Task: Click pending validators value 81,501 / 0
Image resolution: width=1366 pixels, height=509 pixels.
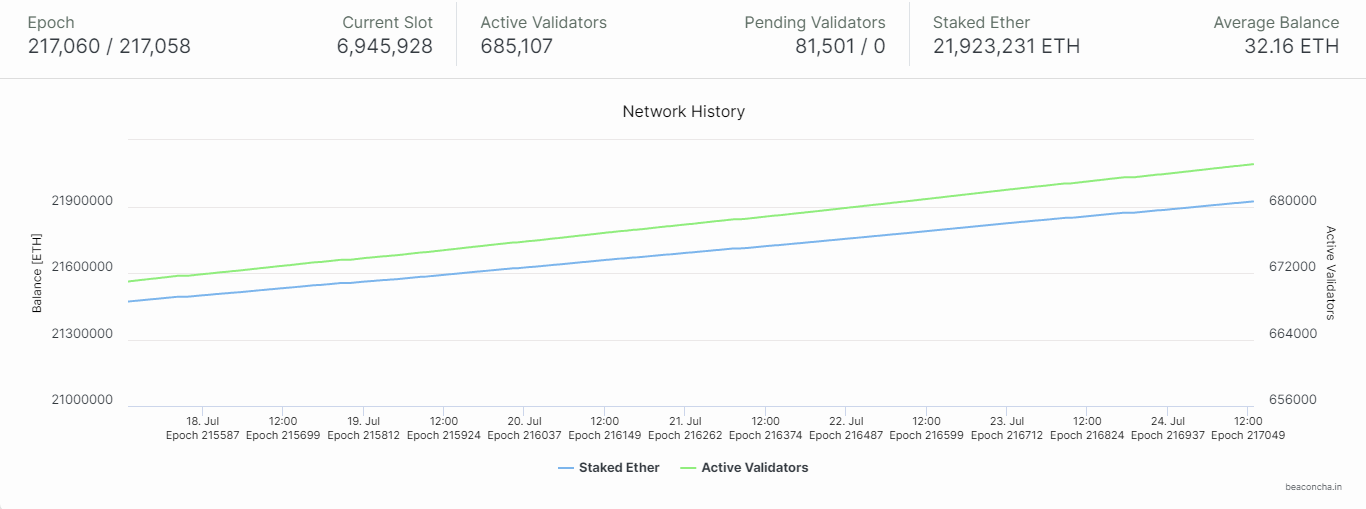Action: (x=840, y=46)
